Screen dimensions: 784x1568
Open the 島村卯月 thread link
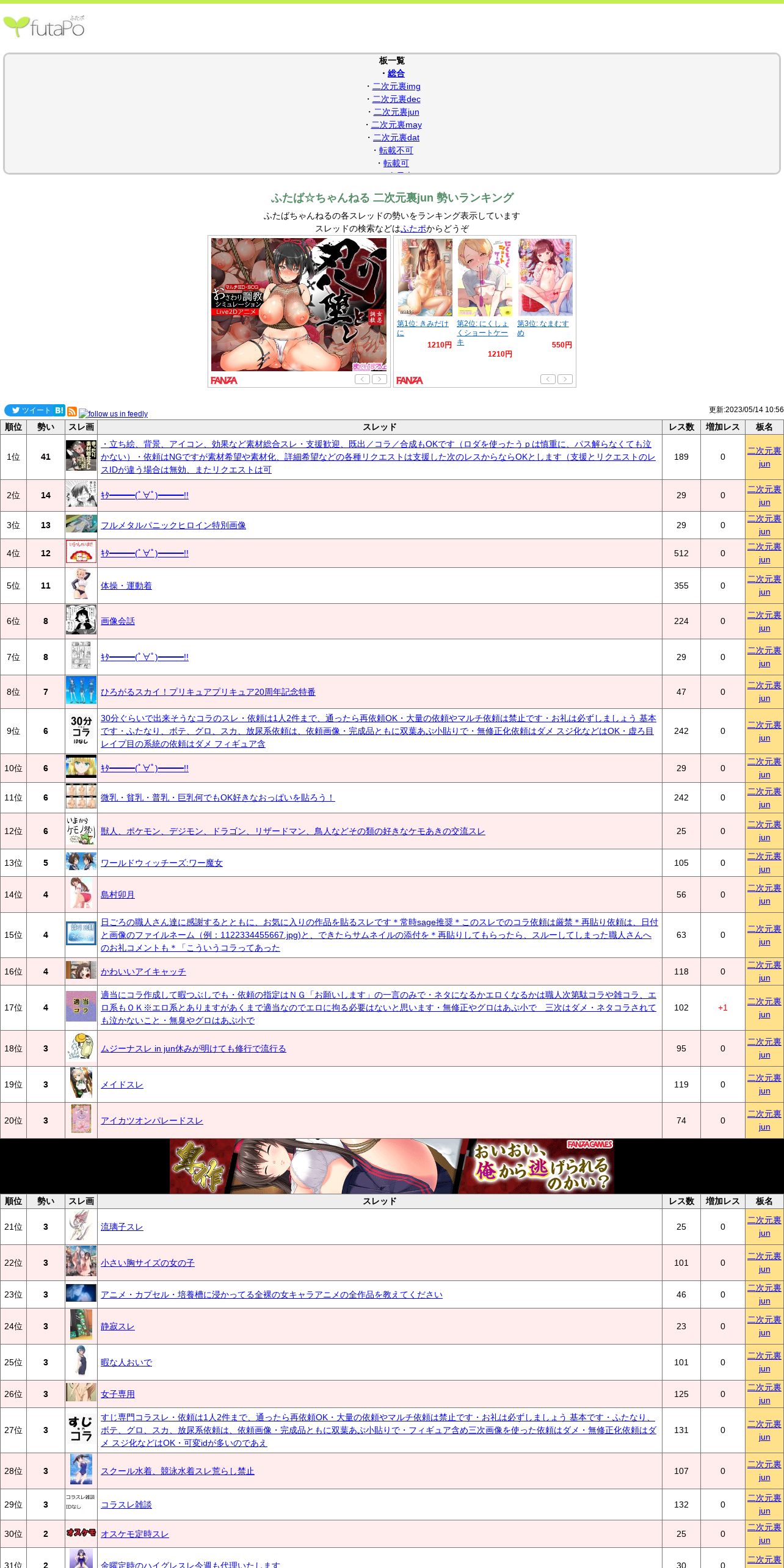point(118,895)
